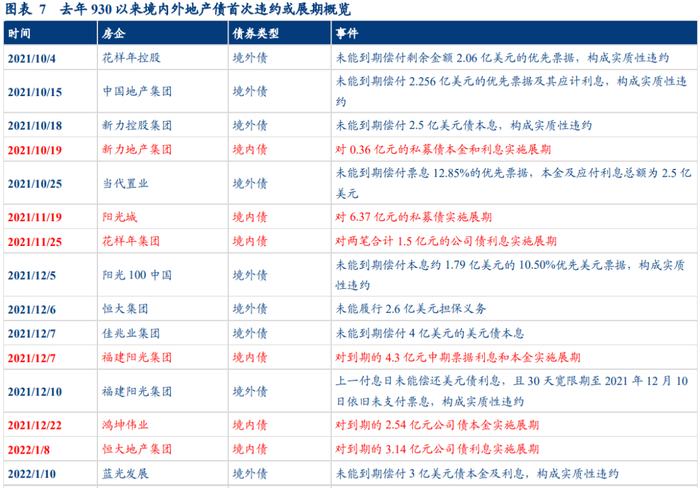Select the red date 2021/11/19
Viewport: 700px width, 488px height.
[x=35, y=217]
